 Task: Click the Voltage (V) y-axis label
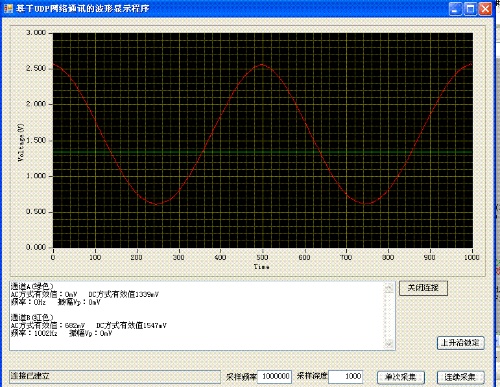pos(21,142)
